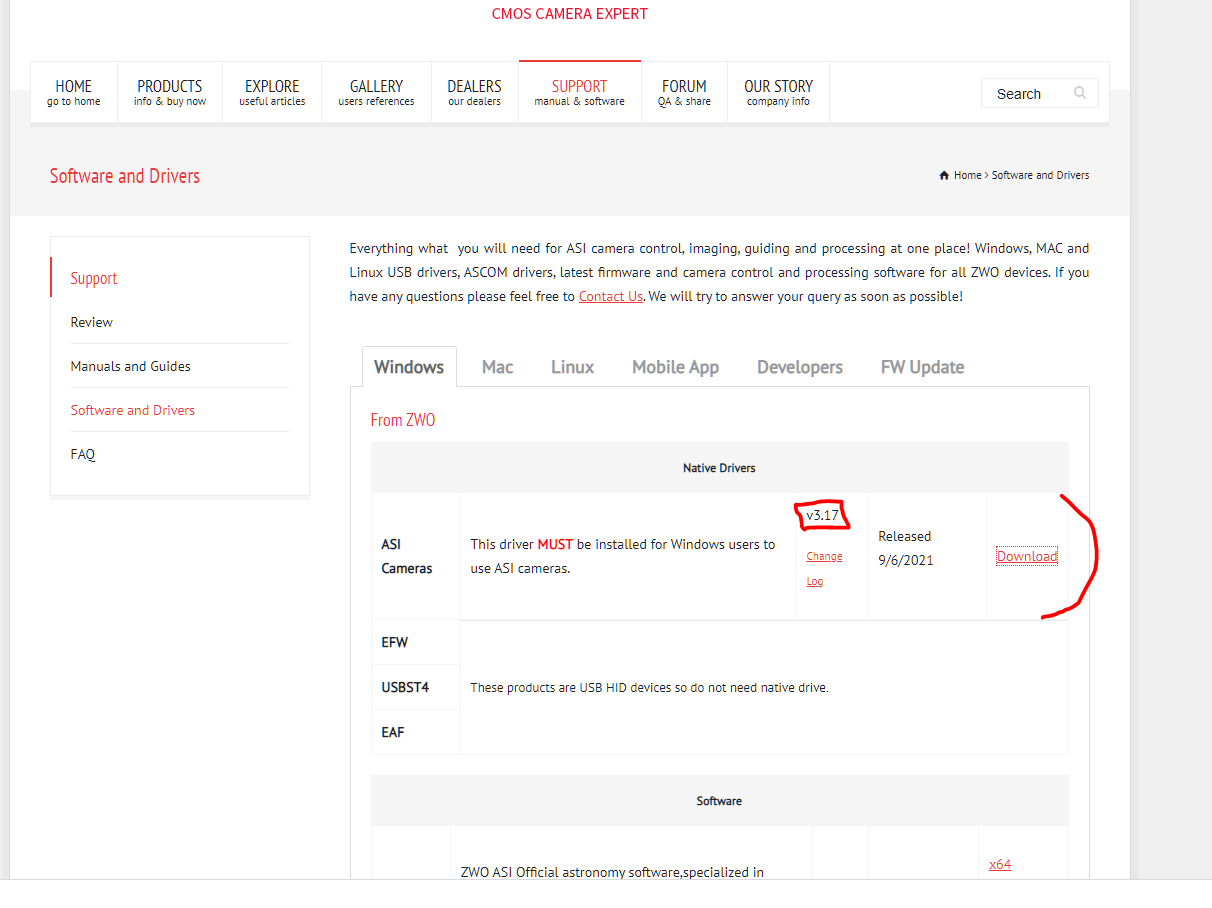The image size is (1212, 908).
Task: Click the EFW row label
Action: [395, 642]
